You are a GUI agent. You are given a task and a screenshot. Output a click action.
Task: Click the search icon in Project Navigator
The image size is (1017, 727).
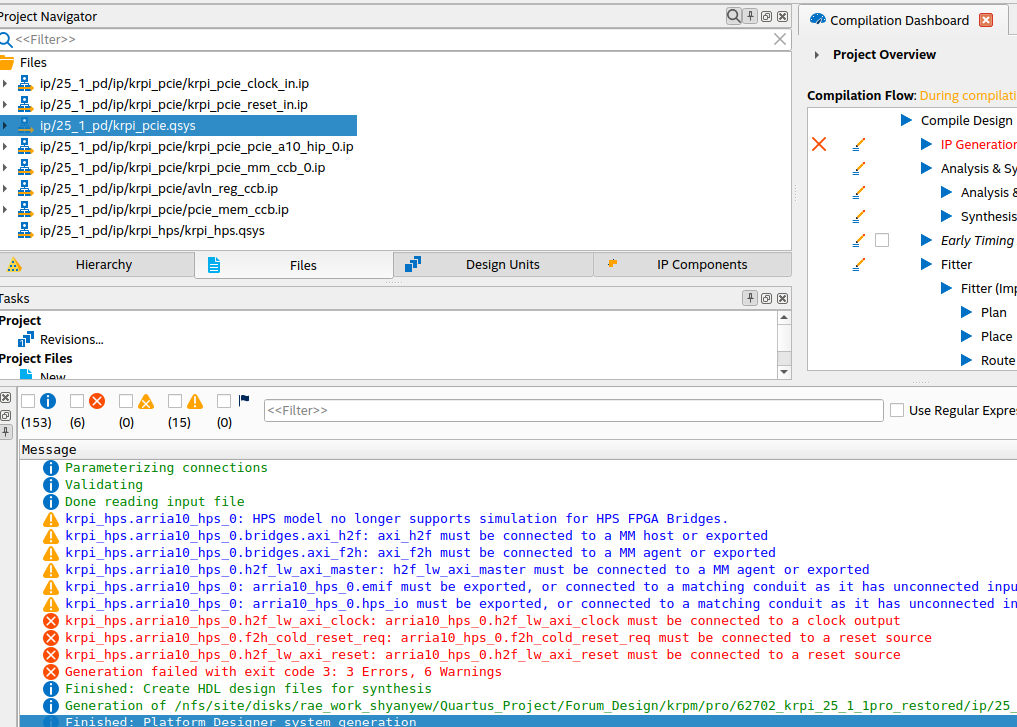734,16
